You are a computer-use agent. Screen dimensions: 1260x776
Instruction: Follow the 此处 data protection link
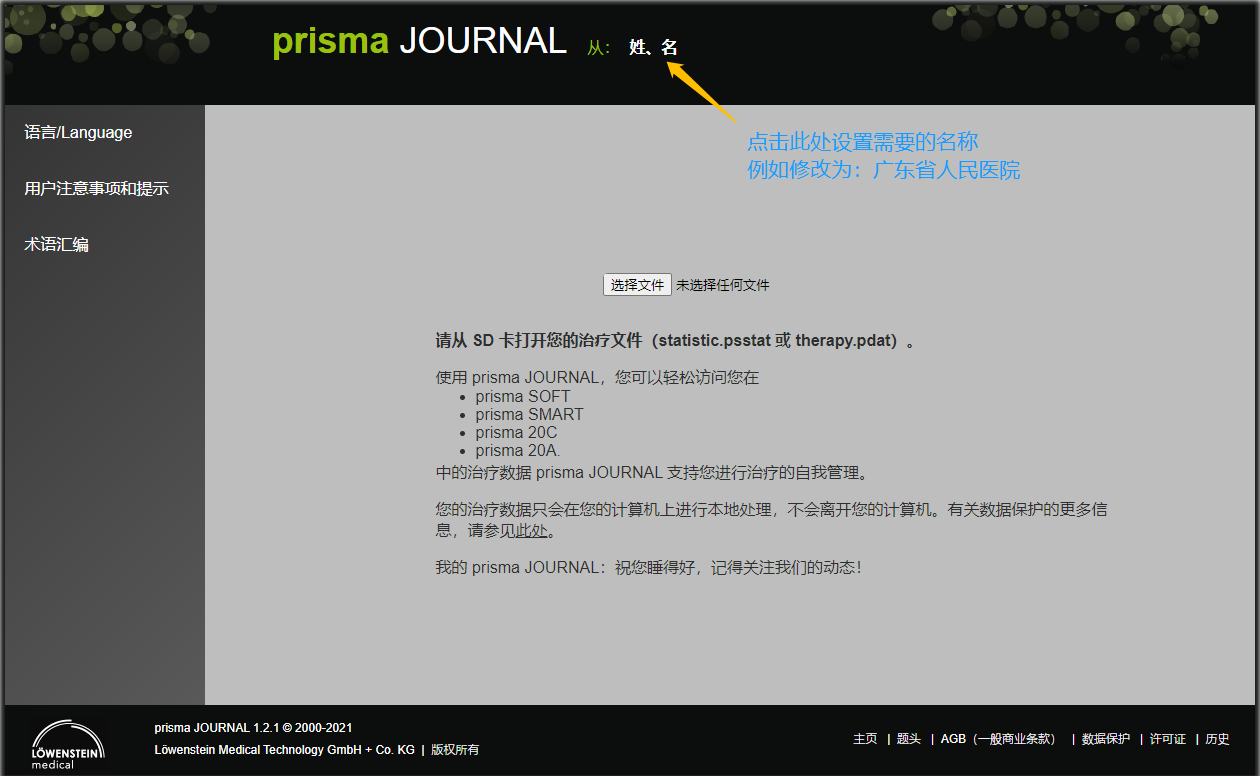click(x=532, y=531)
